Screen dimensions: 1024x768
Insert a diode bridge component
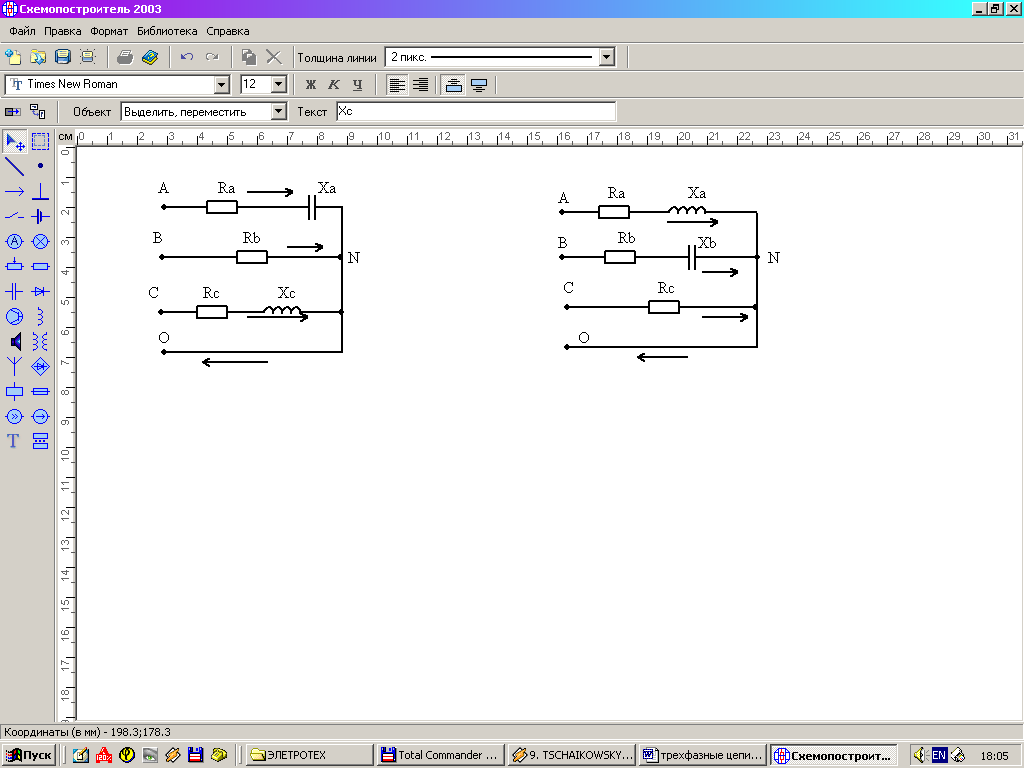pyautogui.click(x=40, y=366)
